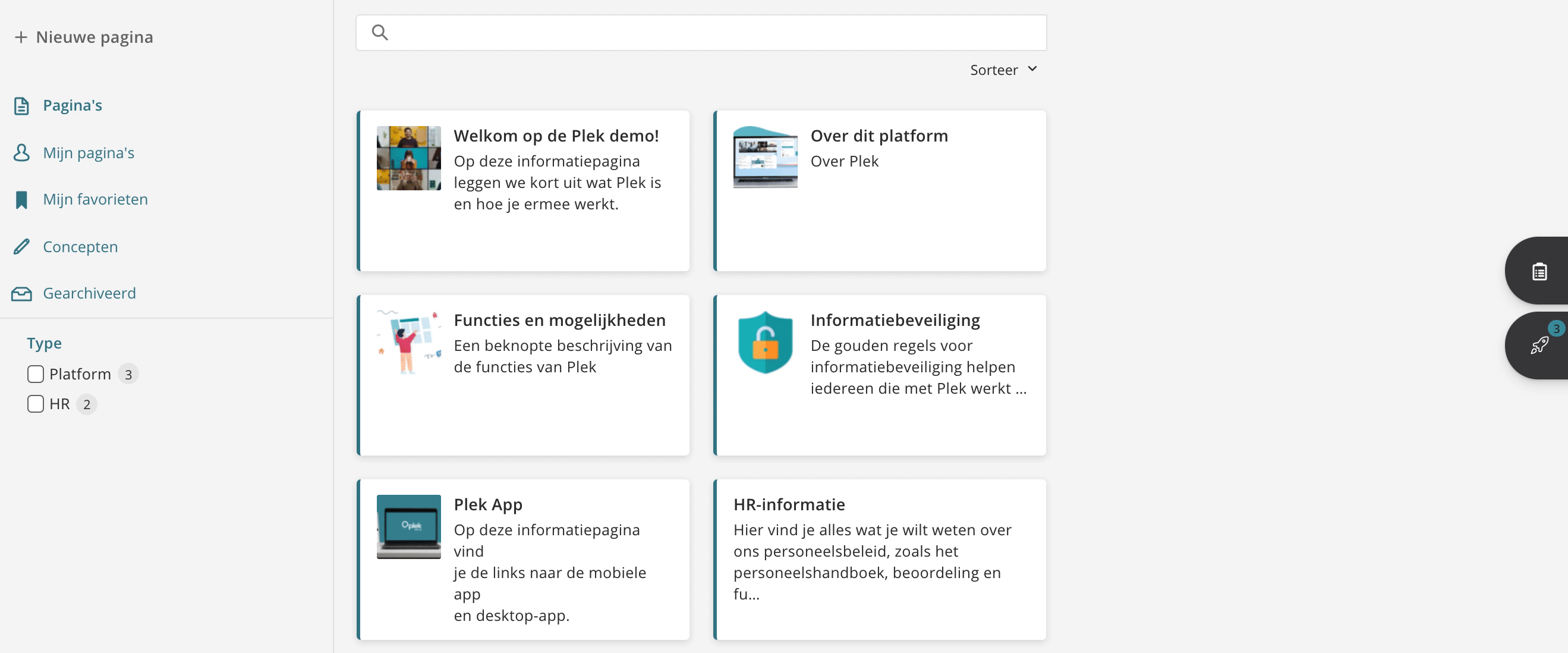Click the Plek App laptop thumbnail
The height and width of the screenshot is (653, 1568).
408,527
